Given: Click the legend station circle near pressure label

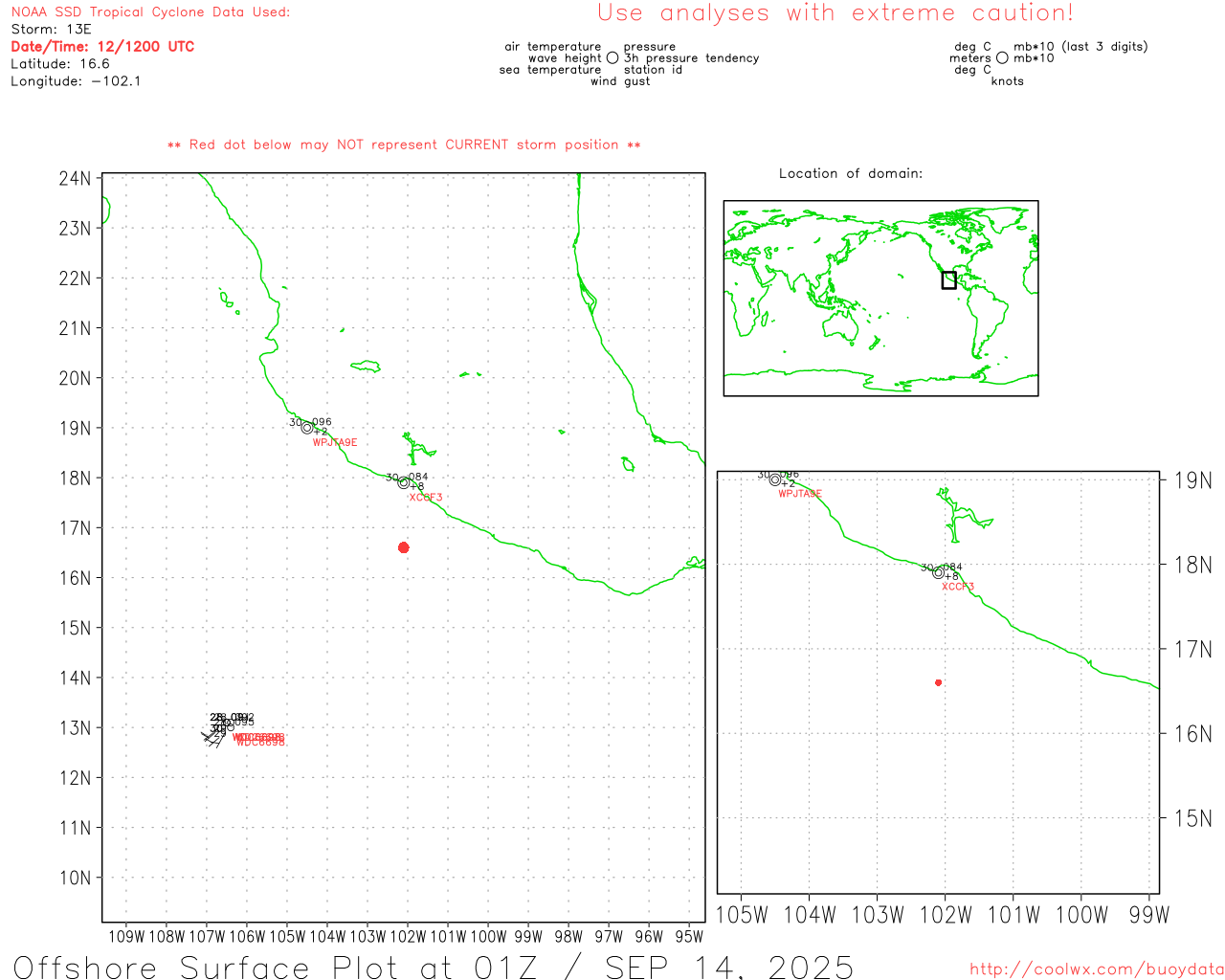Looking at the screenshot, I should [612, 58].
